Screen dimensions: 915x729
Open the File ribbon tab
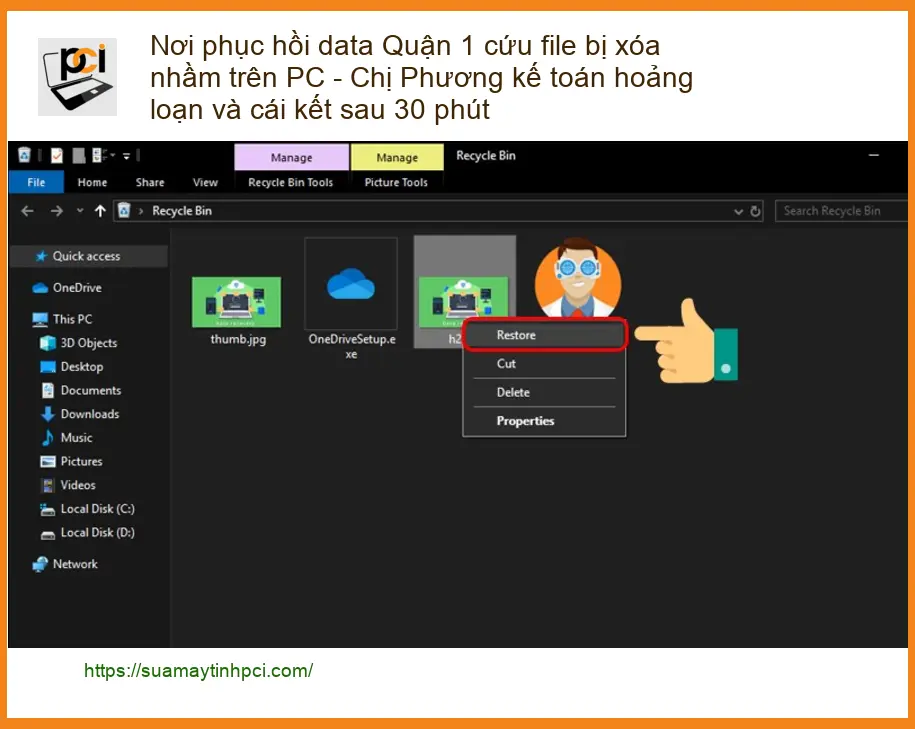tap(36, 182)
